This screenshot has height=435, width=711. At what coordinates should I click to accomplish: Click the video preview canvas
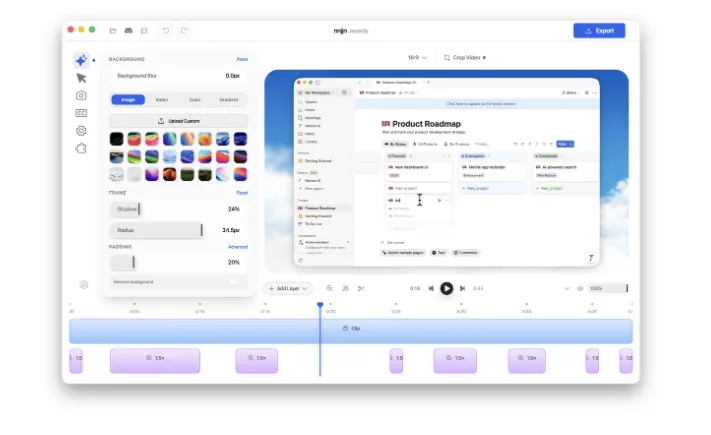click(x=447, y=172)
